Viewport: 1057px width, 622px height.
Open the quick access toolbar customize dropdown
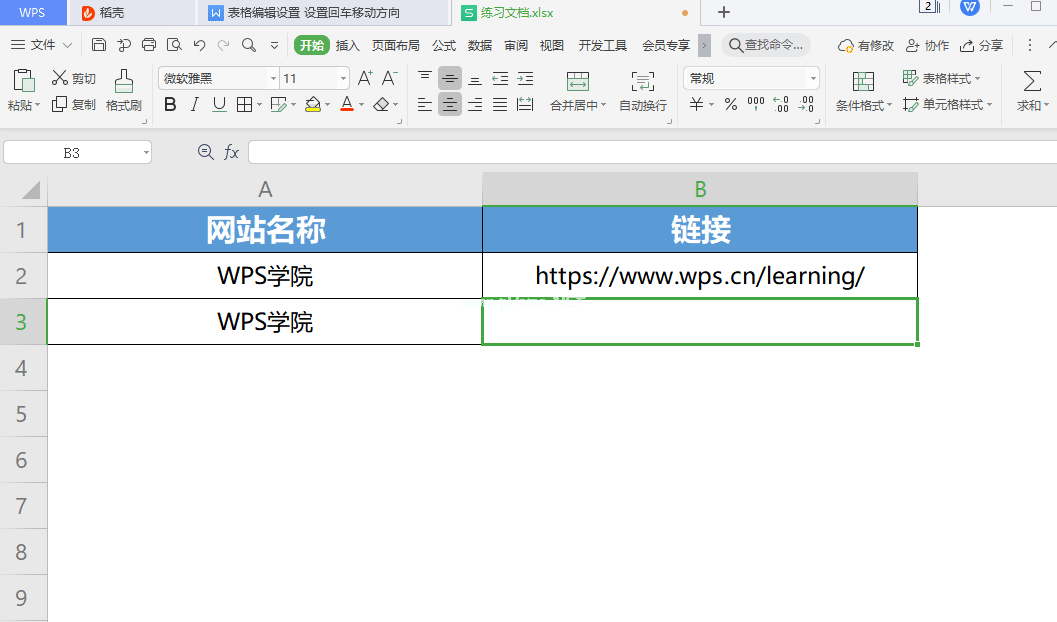pos(274,46)
